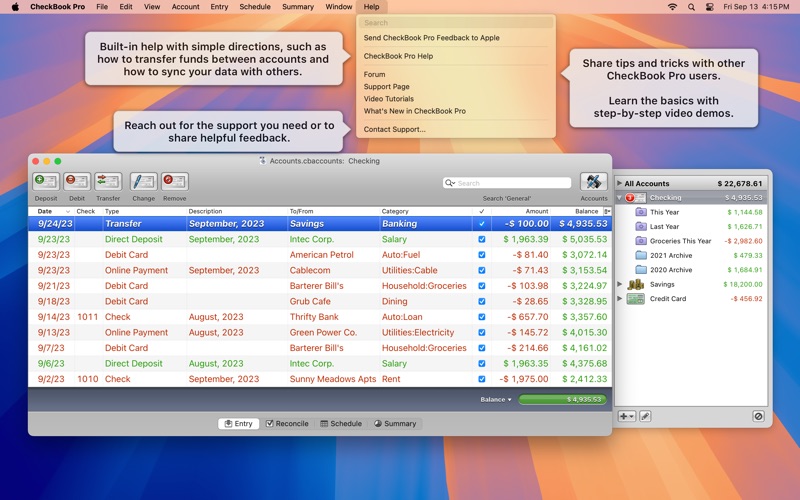Choose CheckBook Pro Help menu item
The height and width of the screenshot is (500, 800).
tap(398, 56)
